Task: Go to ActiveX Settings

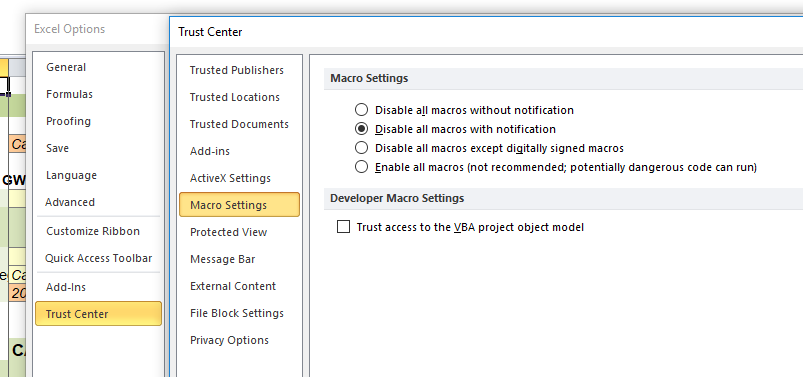Action: [x=230, y=178]
